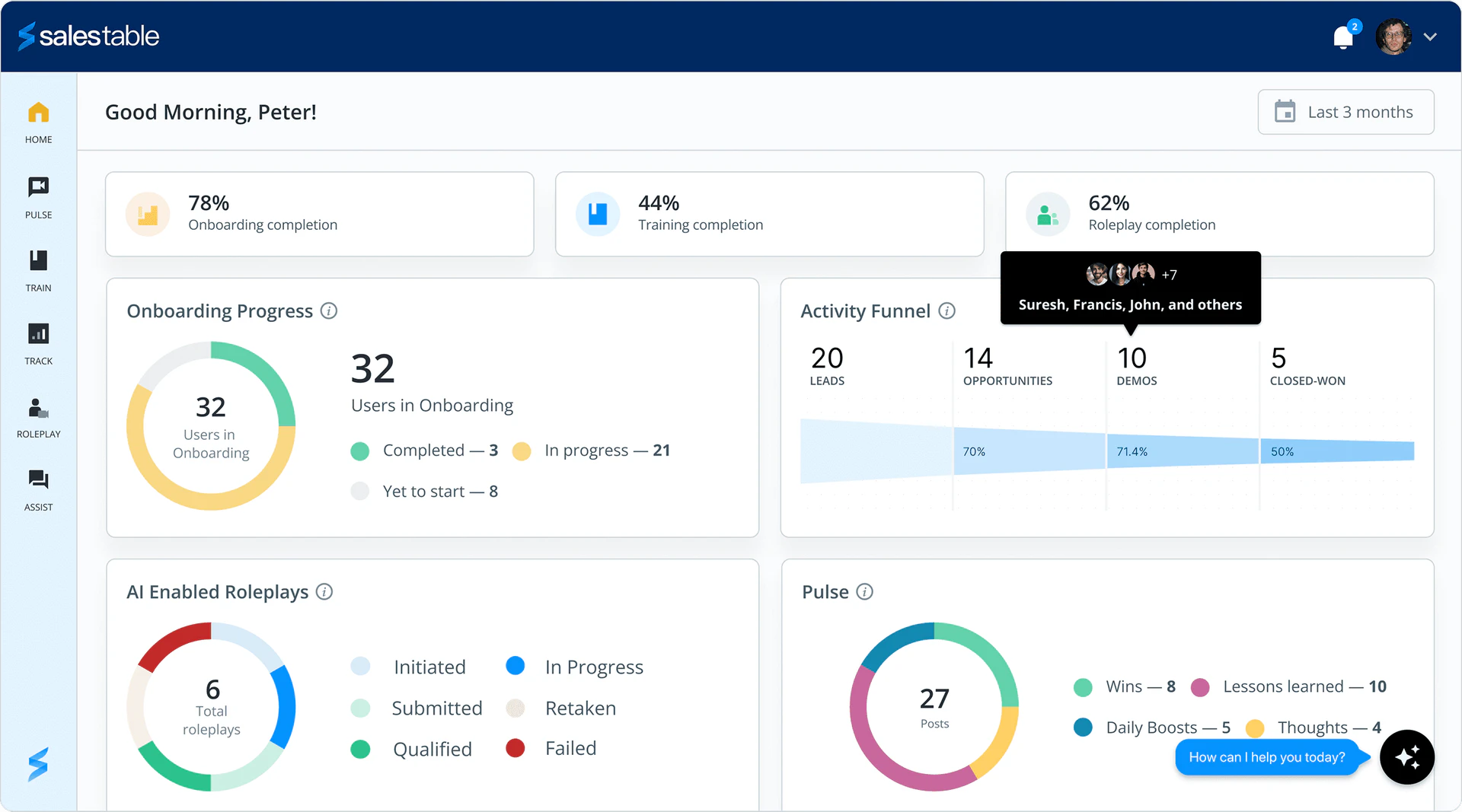Image resolution: width=1462 pixels, height=812 pixels.
Task: Click the Salestable logo in the header
Action: pyautogui.click(x=88, y=36)
